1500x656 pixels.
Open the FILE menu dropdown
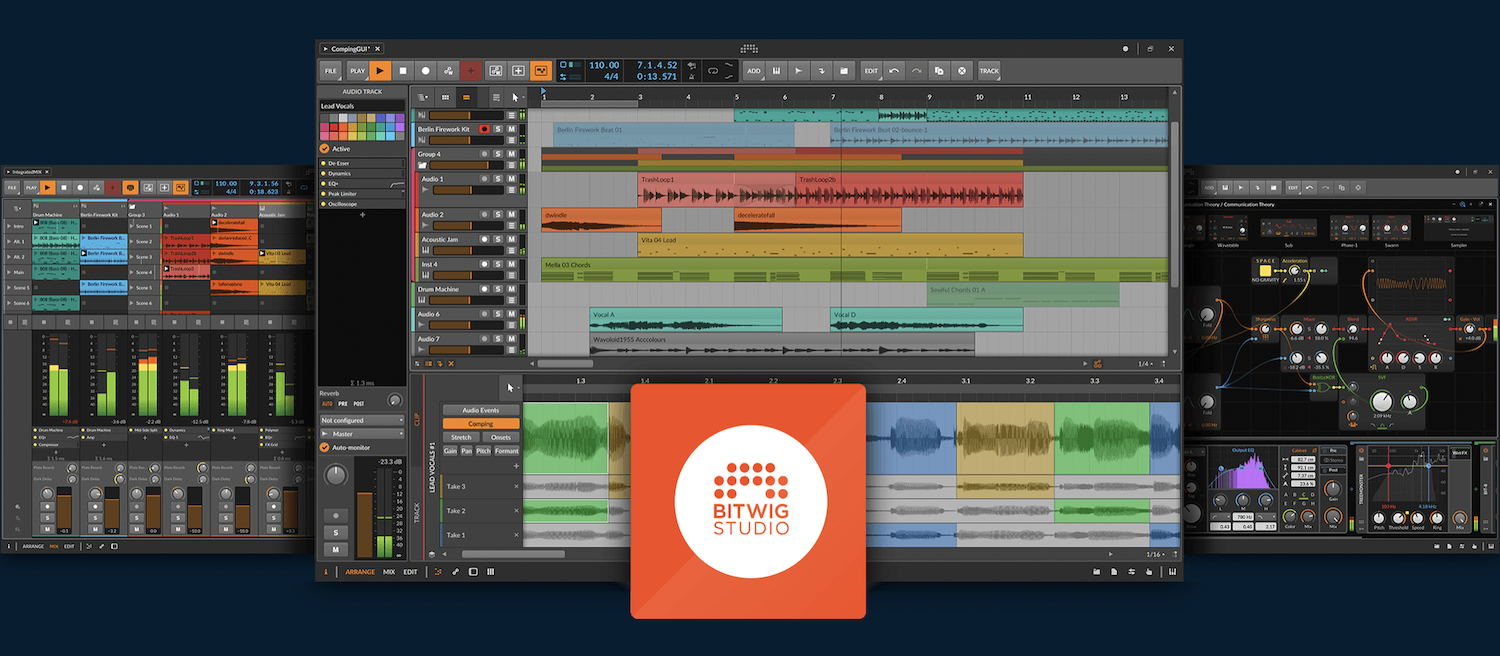pyautogui.click(x=330, y=71)
